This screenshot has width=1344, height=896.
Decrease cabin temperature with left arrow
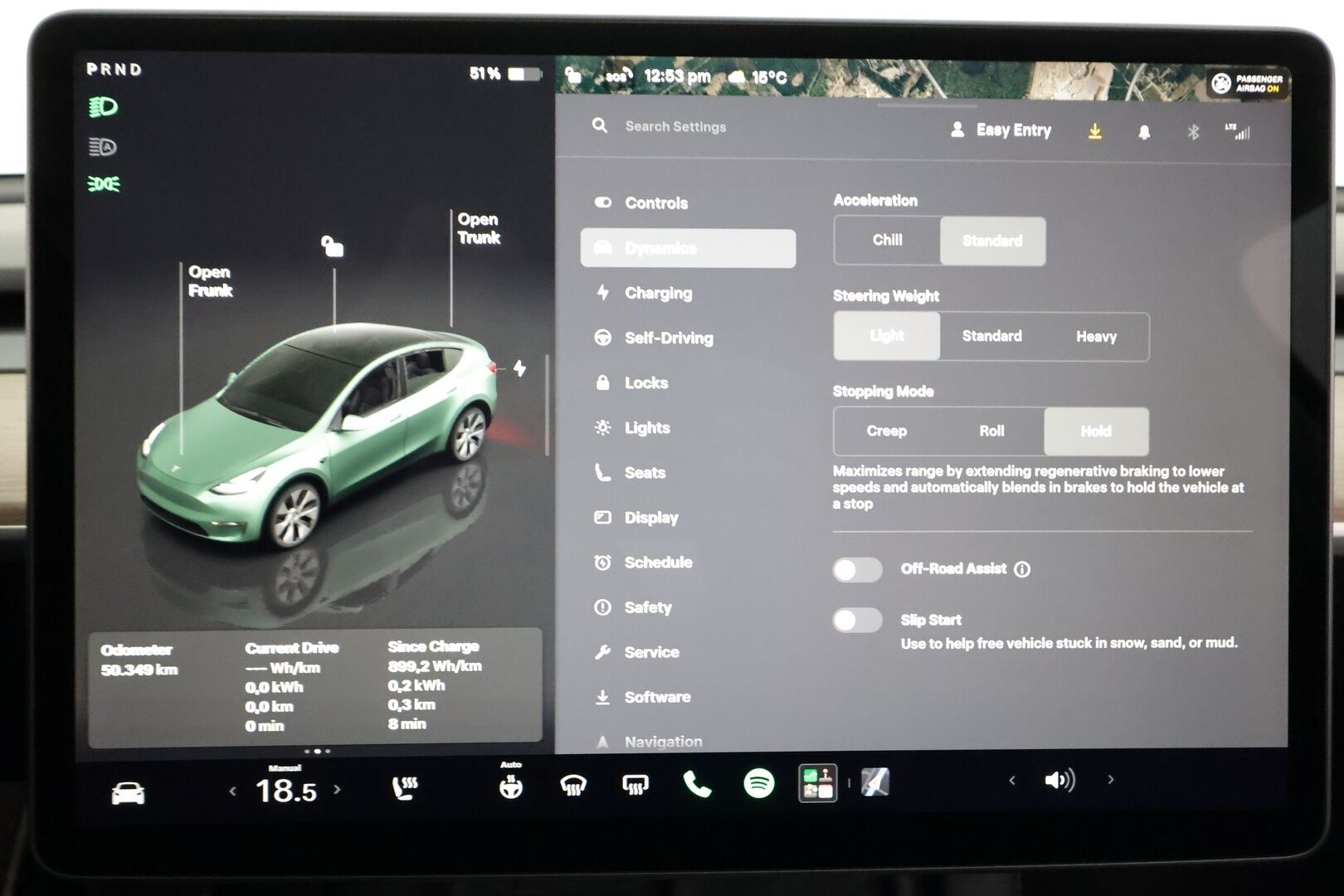coord(233,791)
